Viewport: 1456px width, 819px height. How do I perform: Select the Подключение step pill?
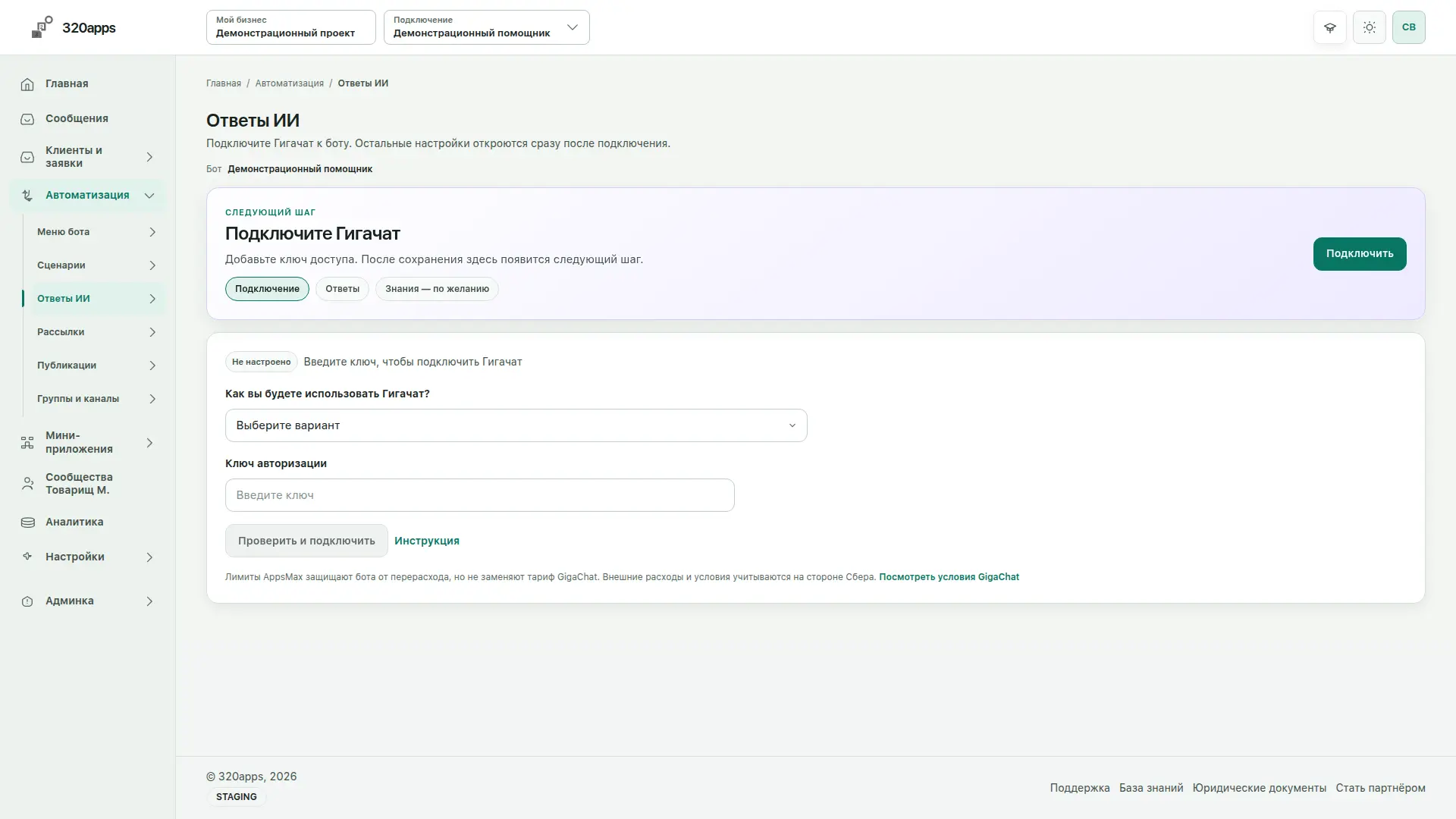click(x=267, y=289)
